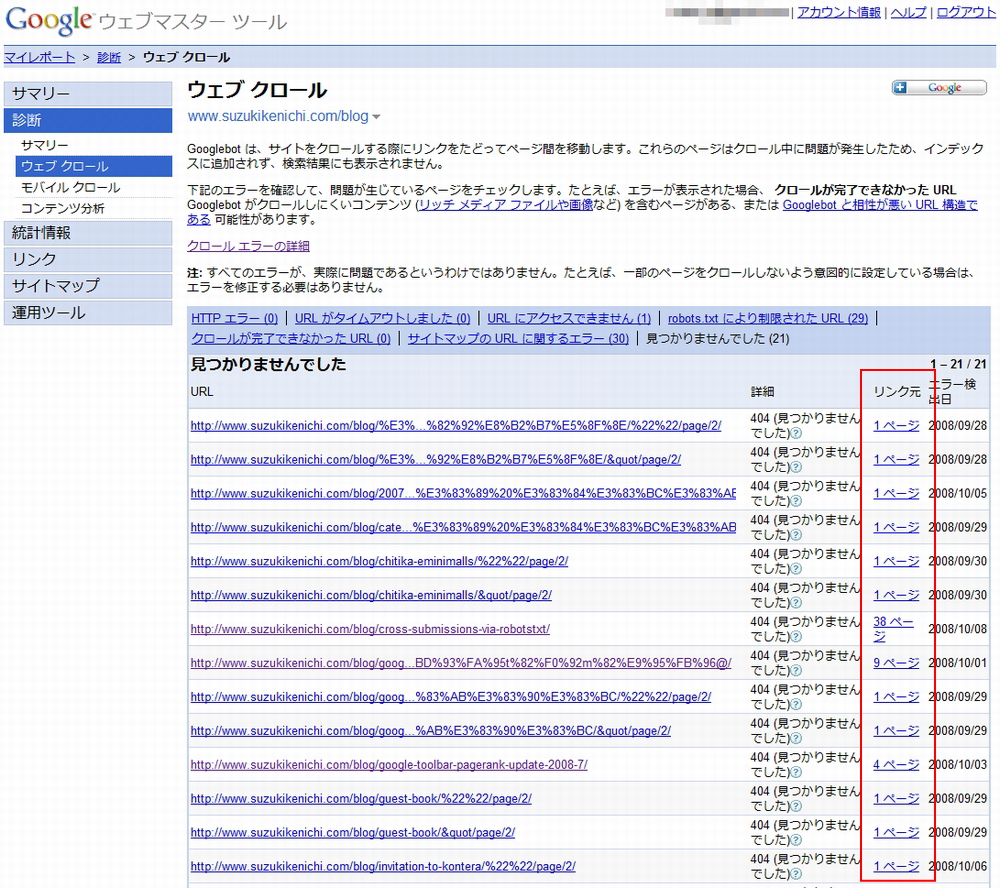This screenshot has height=888, width=1000.
Task: Click 1 ページ link in guest-book/%22%22 row
Action: (x=896, y=798)
